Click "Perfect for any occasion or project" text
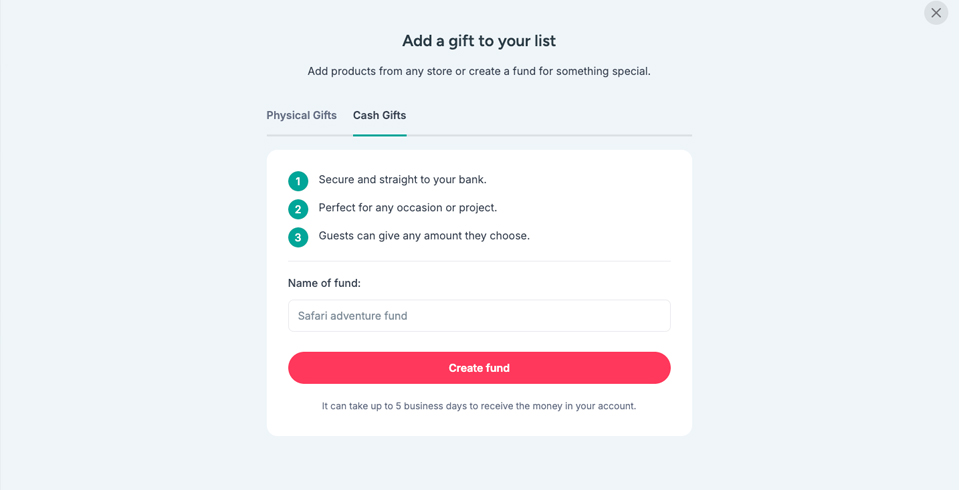This screenshot has height=490, width=960. pyautogui.click(x=407, y=208)
